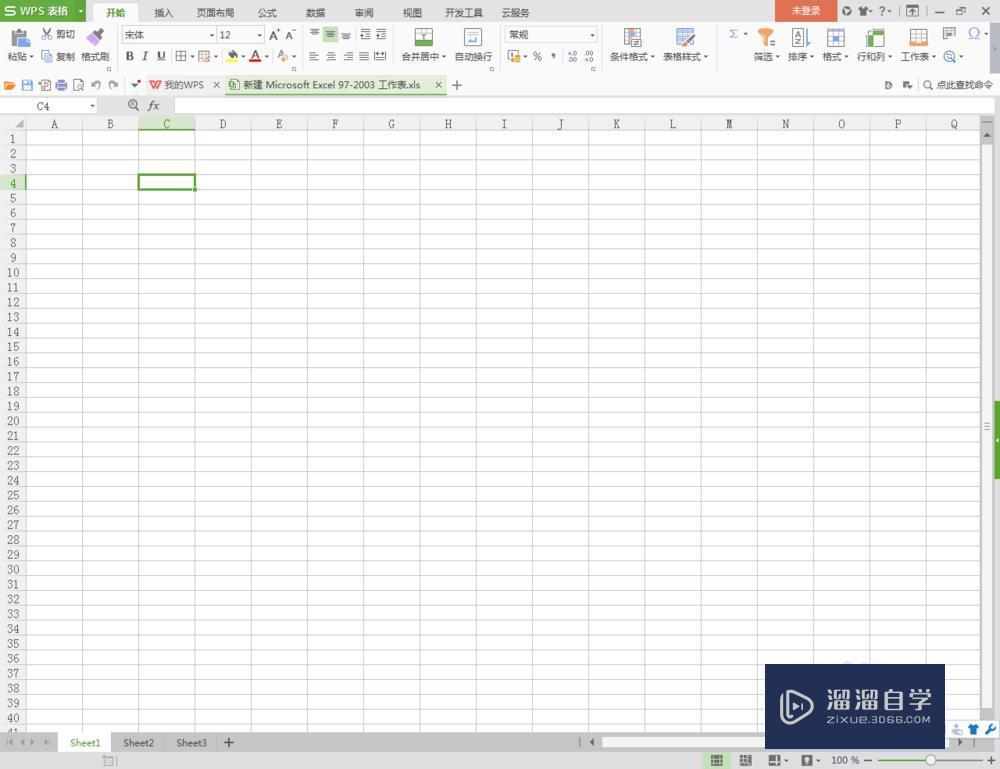Select row header 10

13,272
